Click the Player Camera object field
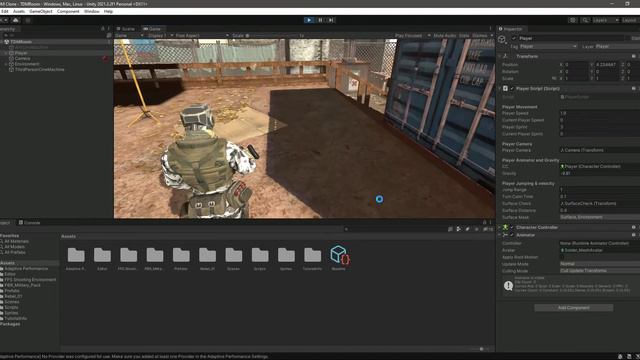The width and height of the screenshot is (640, 360). click(600, 150)
